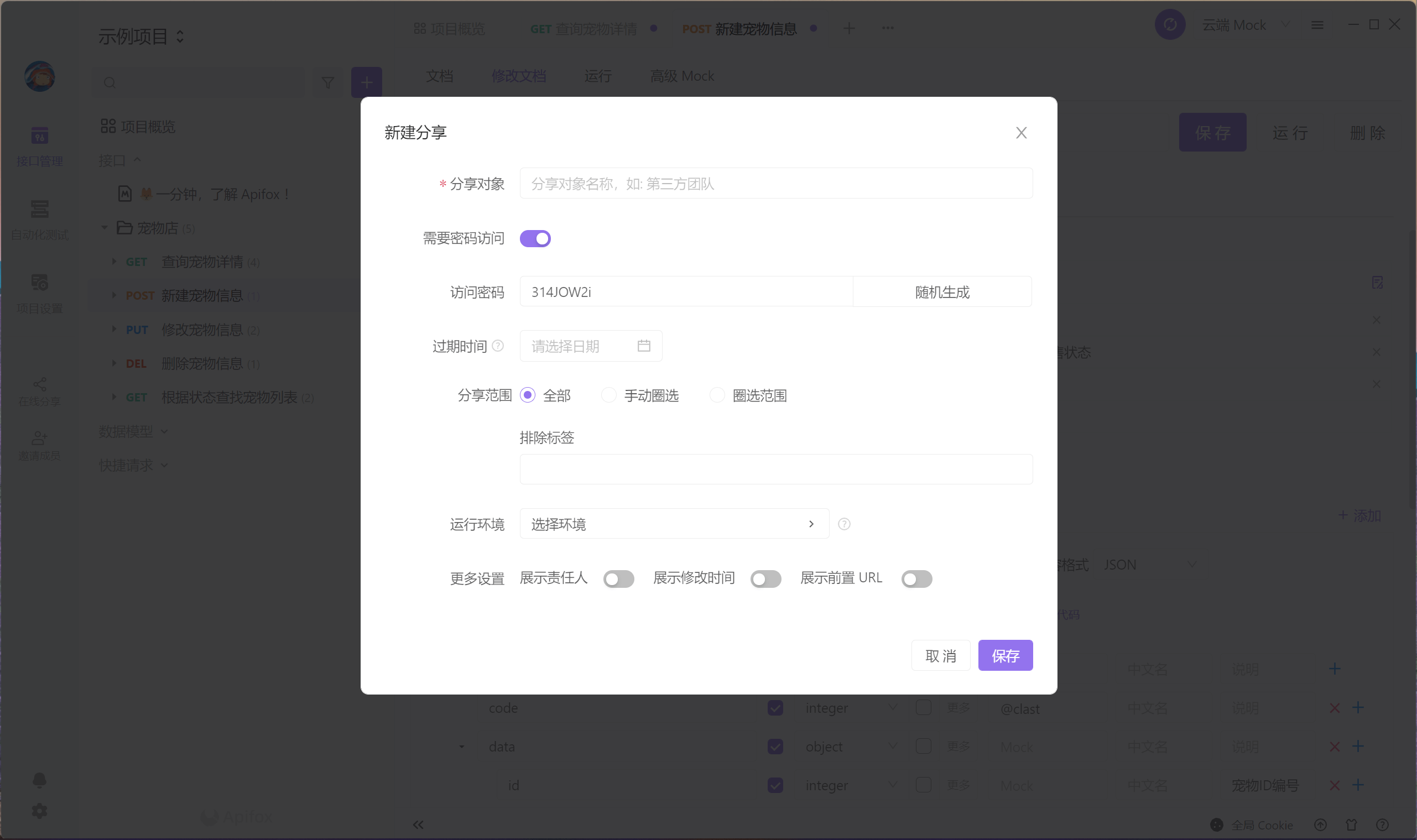Click the 邀请成员 sidebar icon
The width and height of the screenshot is (1417, 840).
coord(39,444)
